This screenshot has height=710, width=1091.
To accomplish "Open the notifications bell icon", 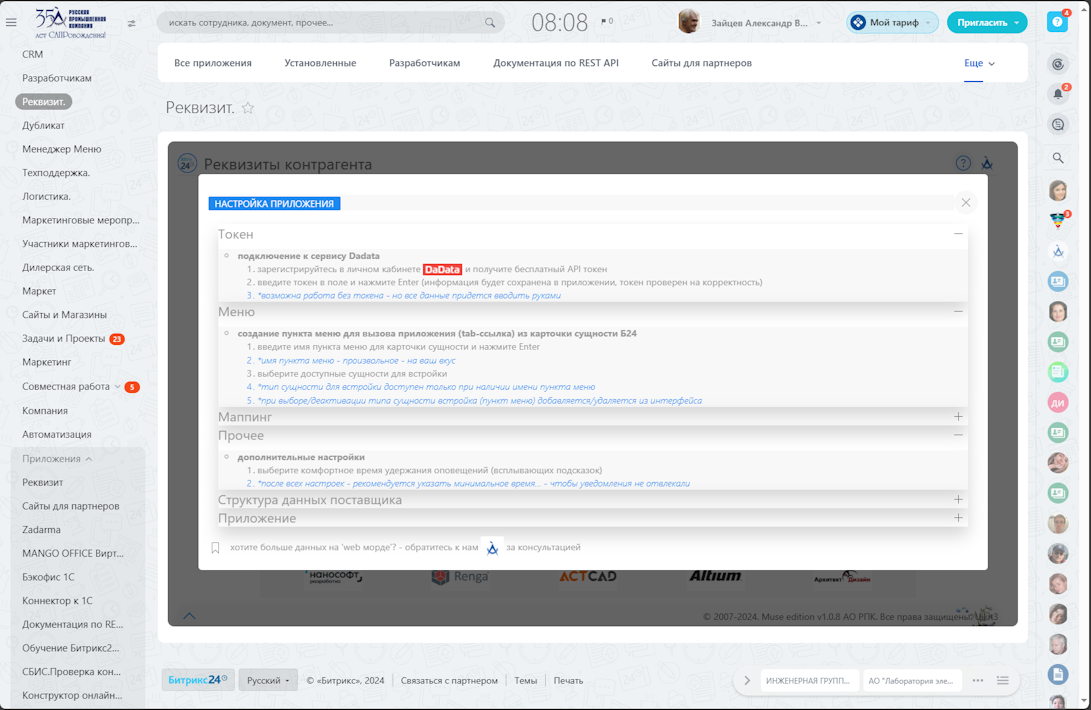I will pos(1058,94).
